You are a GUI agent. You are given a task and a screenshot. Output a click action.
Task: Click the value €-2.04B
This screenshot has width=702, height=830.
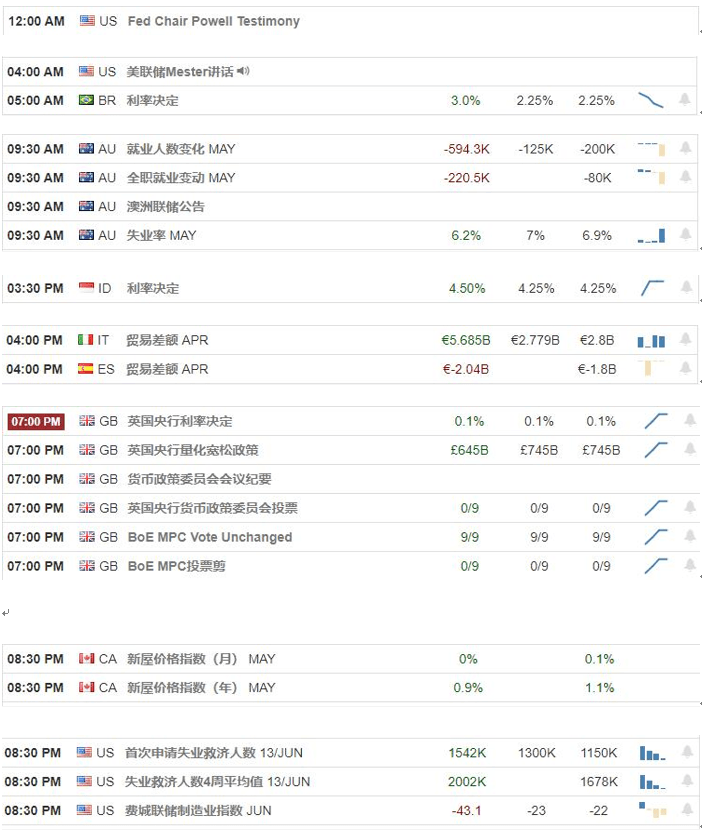click(466, 369)
